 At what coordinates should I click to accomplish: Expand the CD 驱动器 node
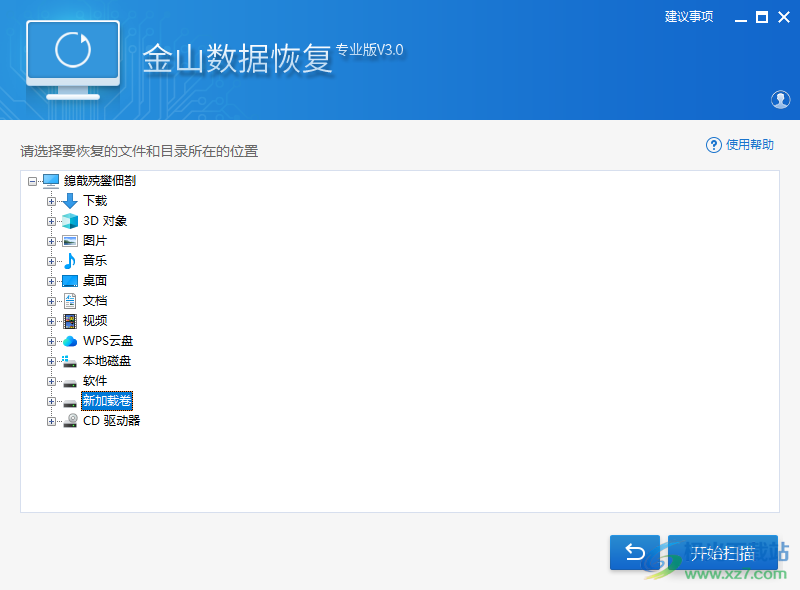coord(51,421)
